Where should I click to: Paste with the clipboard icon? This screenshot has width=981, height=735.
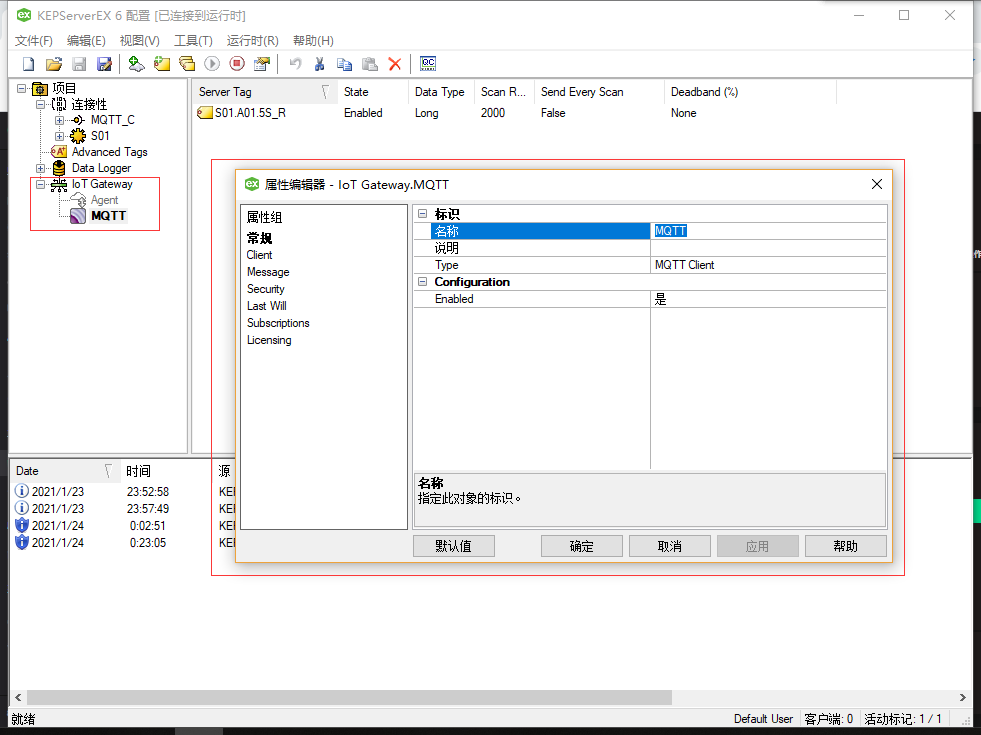[x=370, y=64]
